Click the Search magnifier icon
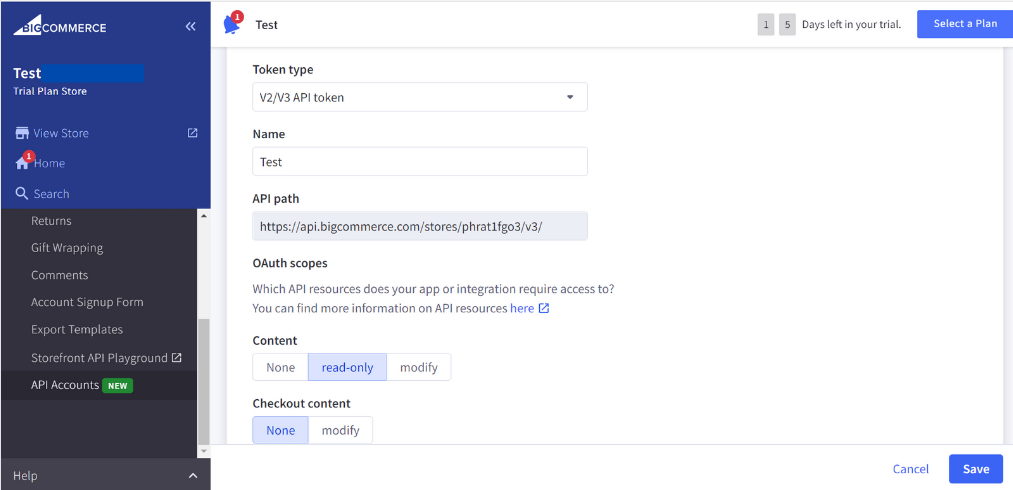Image resolution: width=1013 pixels, height=490 pixels. point(22,194)
